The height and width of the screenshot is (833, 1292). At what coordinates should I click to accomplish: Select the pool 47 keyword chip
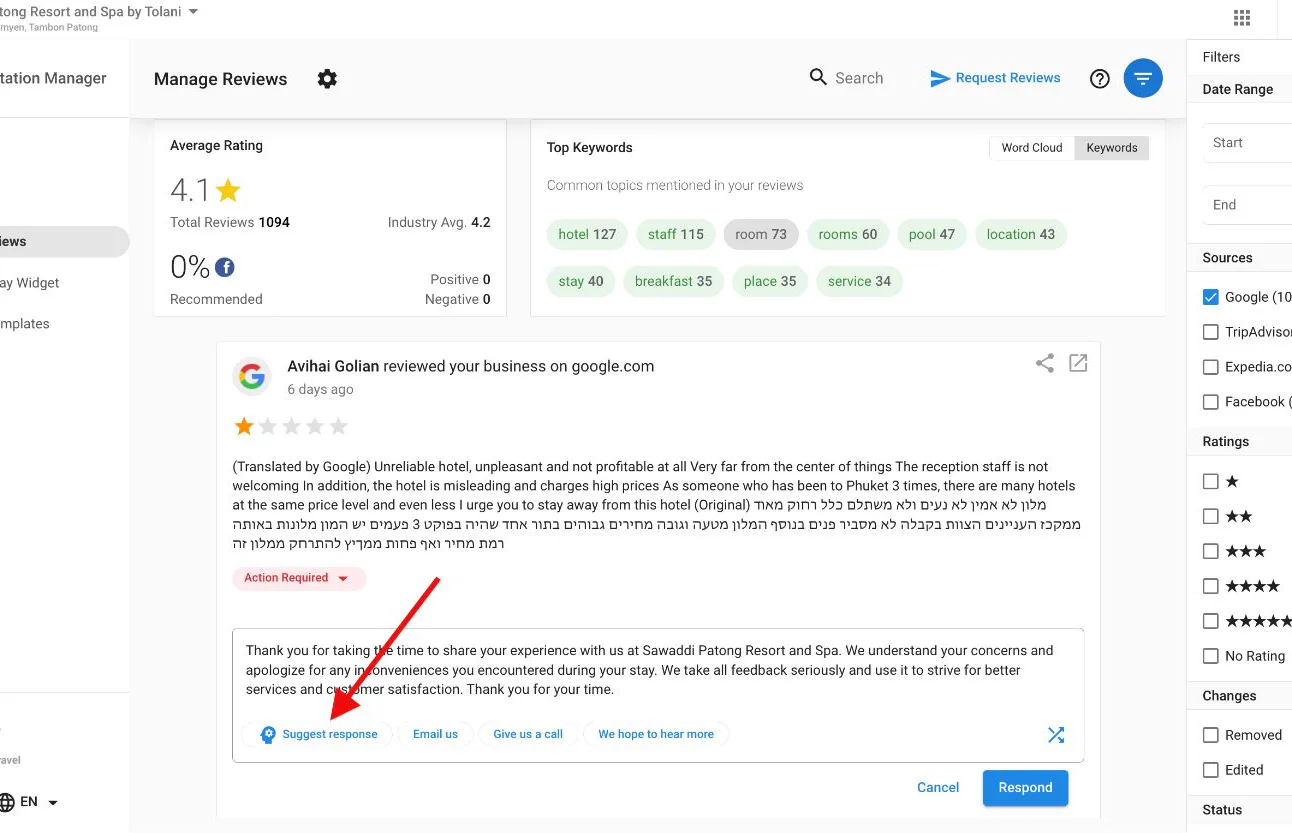click(932, 235)
